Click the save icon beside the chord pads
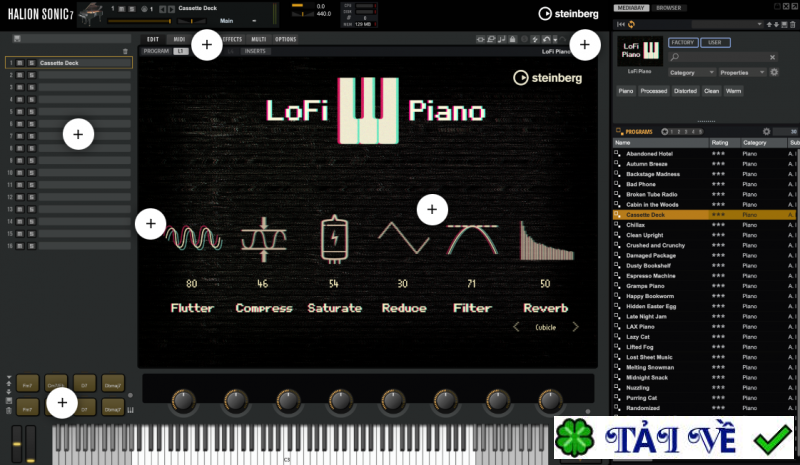Screen dimensions: 800x465 pos(9,401)
